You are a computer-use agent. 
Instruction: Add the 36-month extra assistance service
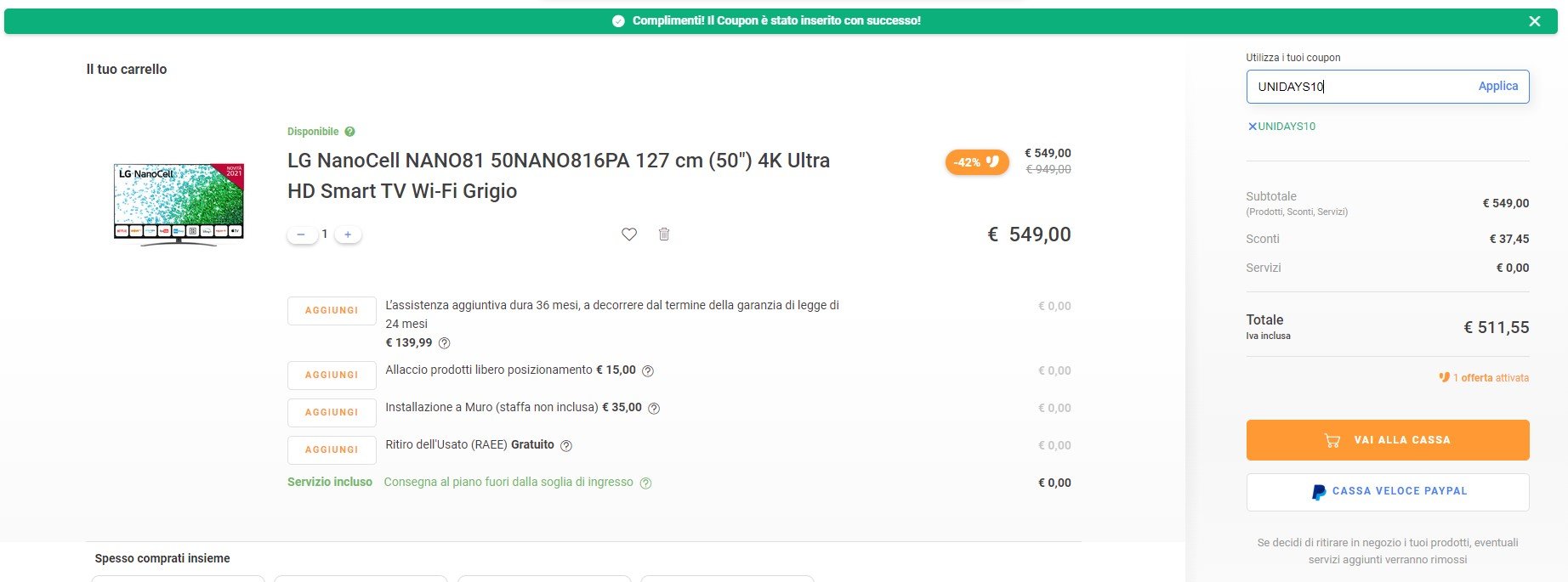point(332,311)
